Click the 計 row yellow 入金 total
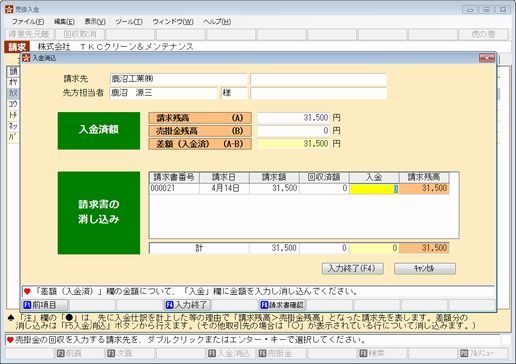This screenshot has width=516, height=364. pyautogui.click(x=374, y=248)
